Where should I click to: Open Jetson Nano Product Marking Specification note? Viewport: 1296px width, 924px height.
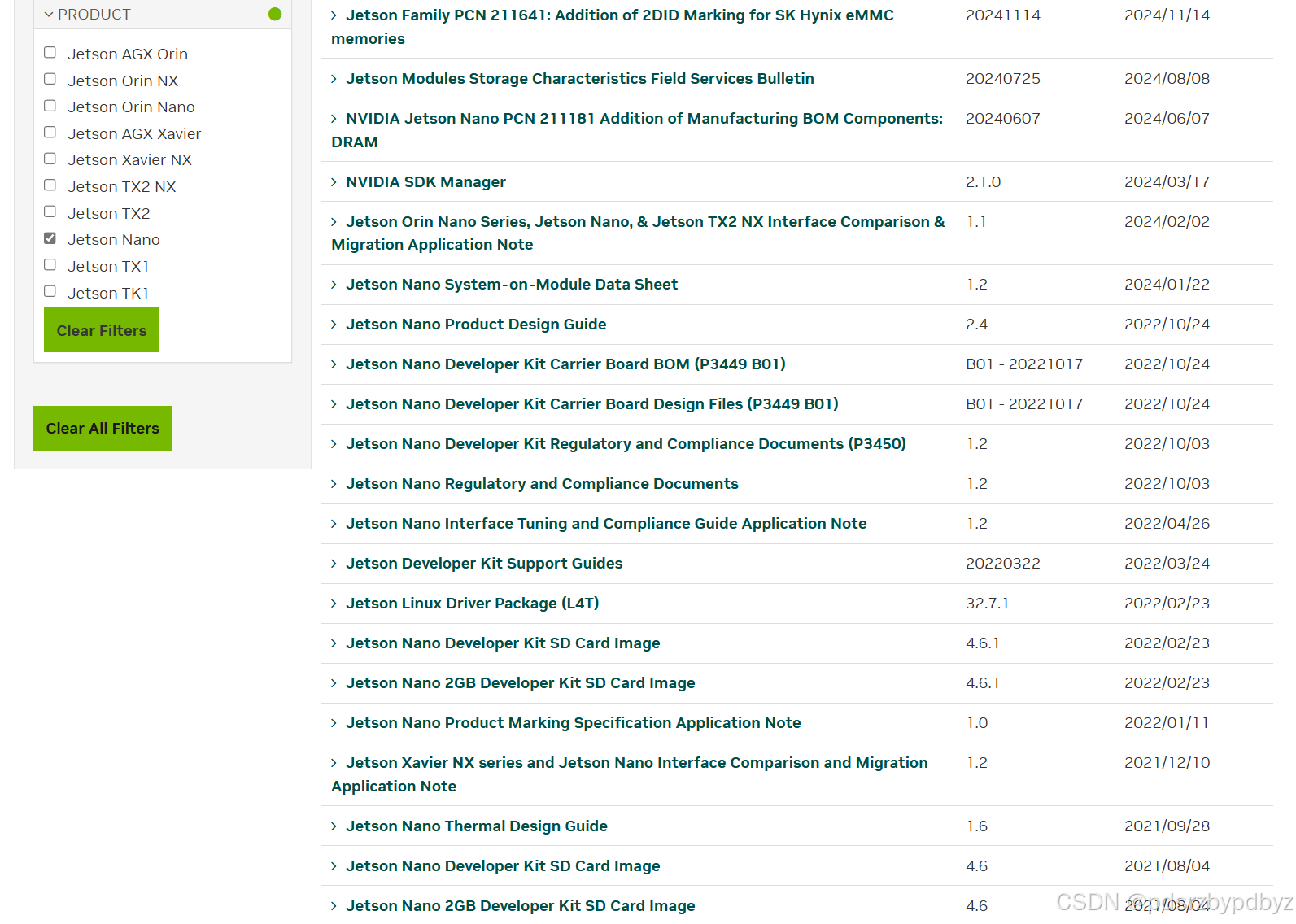574,722
